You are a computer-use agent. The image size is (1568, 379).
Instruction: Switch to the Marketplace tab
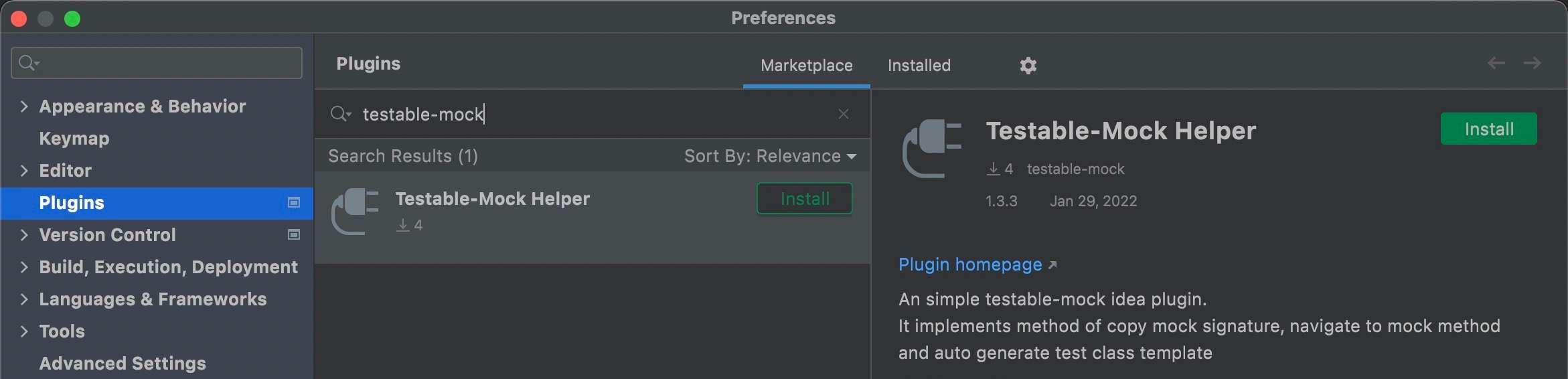[806, 65]
